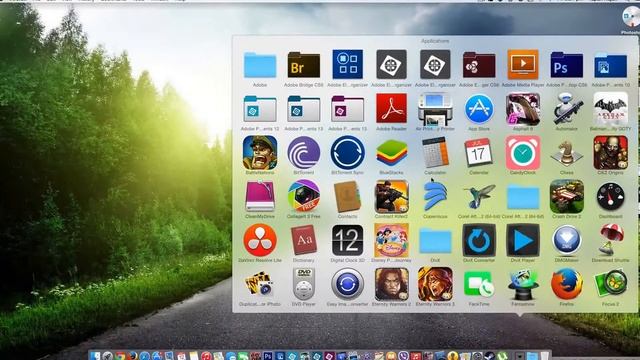The height and width of the screenshot is (360, 640).
Task: Open the Chess app
Action: click(567, 153)
